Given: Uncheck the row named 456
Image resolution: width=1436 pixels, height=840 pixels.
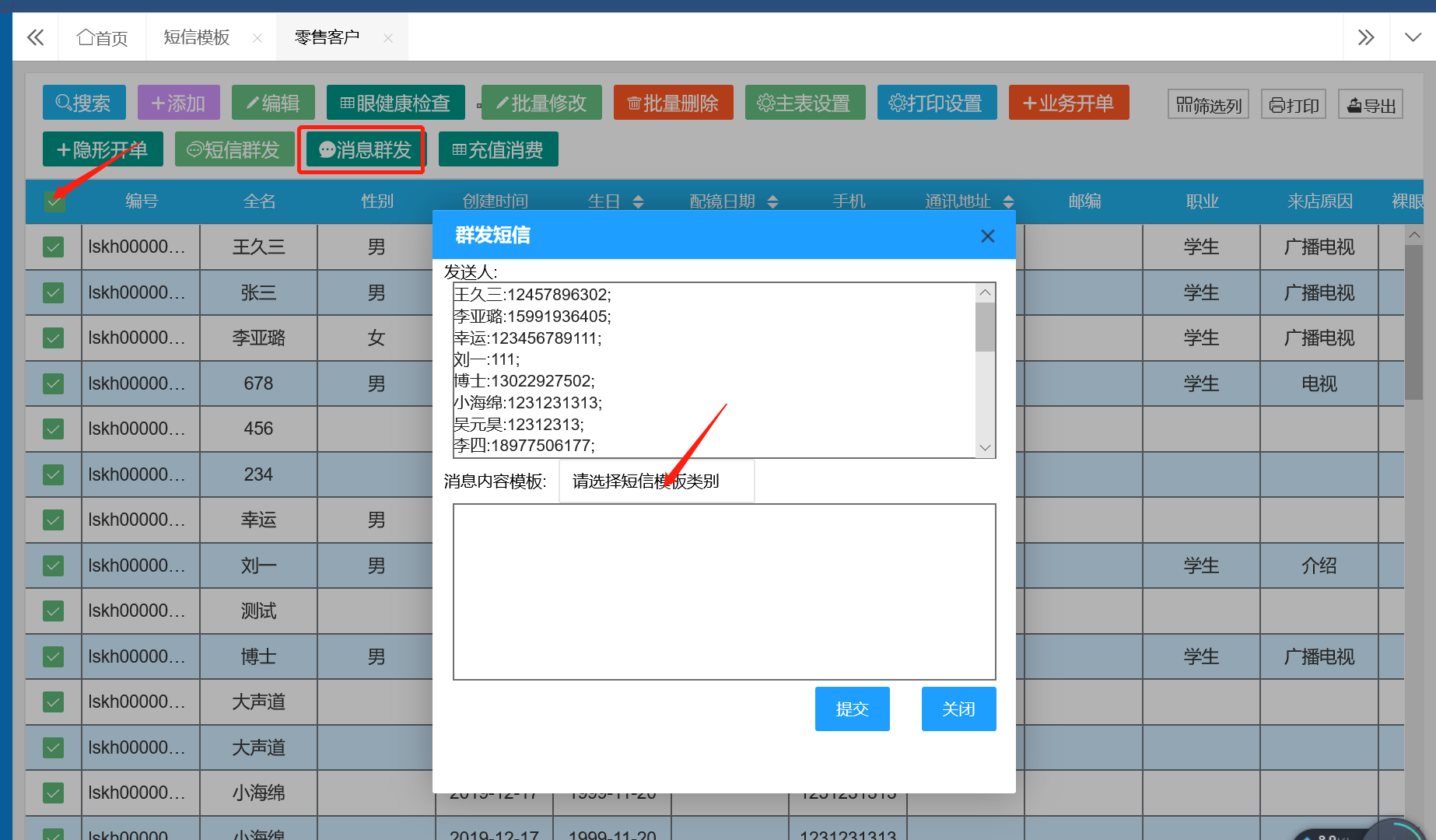Looking at the screenshot, I should (54, 429).
